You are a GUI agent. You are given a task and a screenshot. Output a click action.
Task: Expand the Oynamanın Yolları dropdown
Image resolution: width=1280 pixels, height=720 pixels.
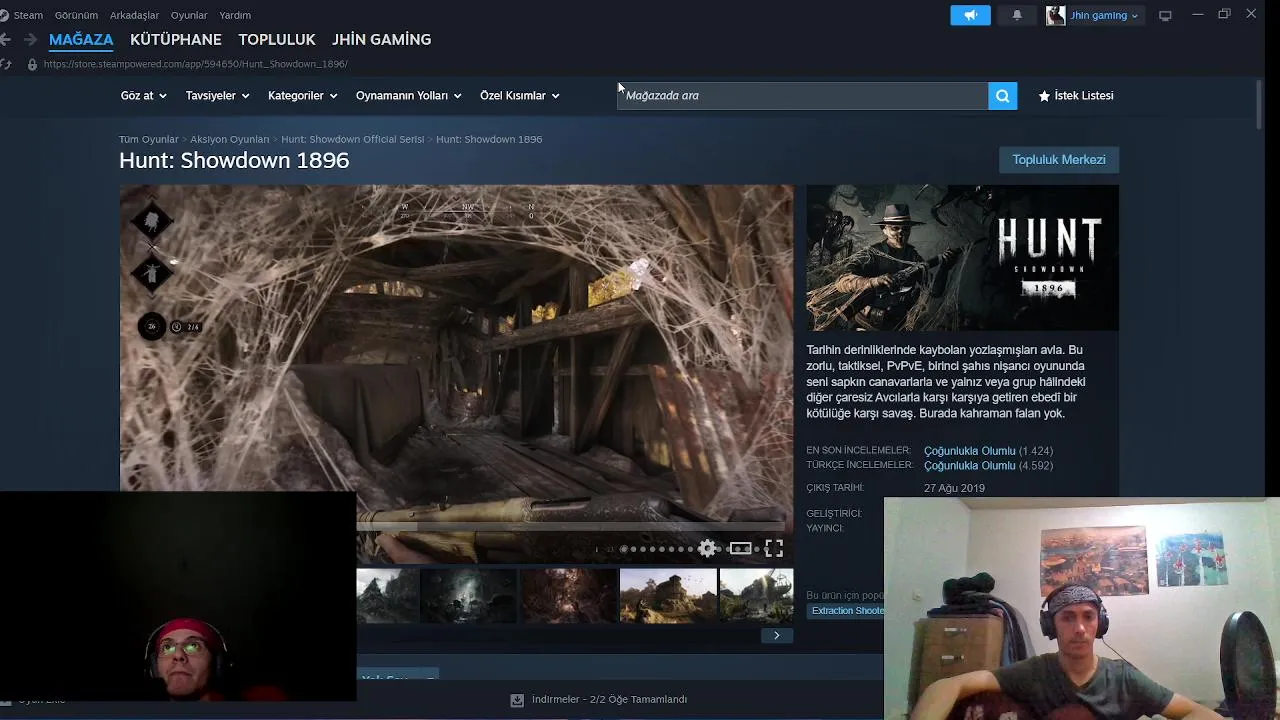point(408,96)
